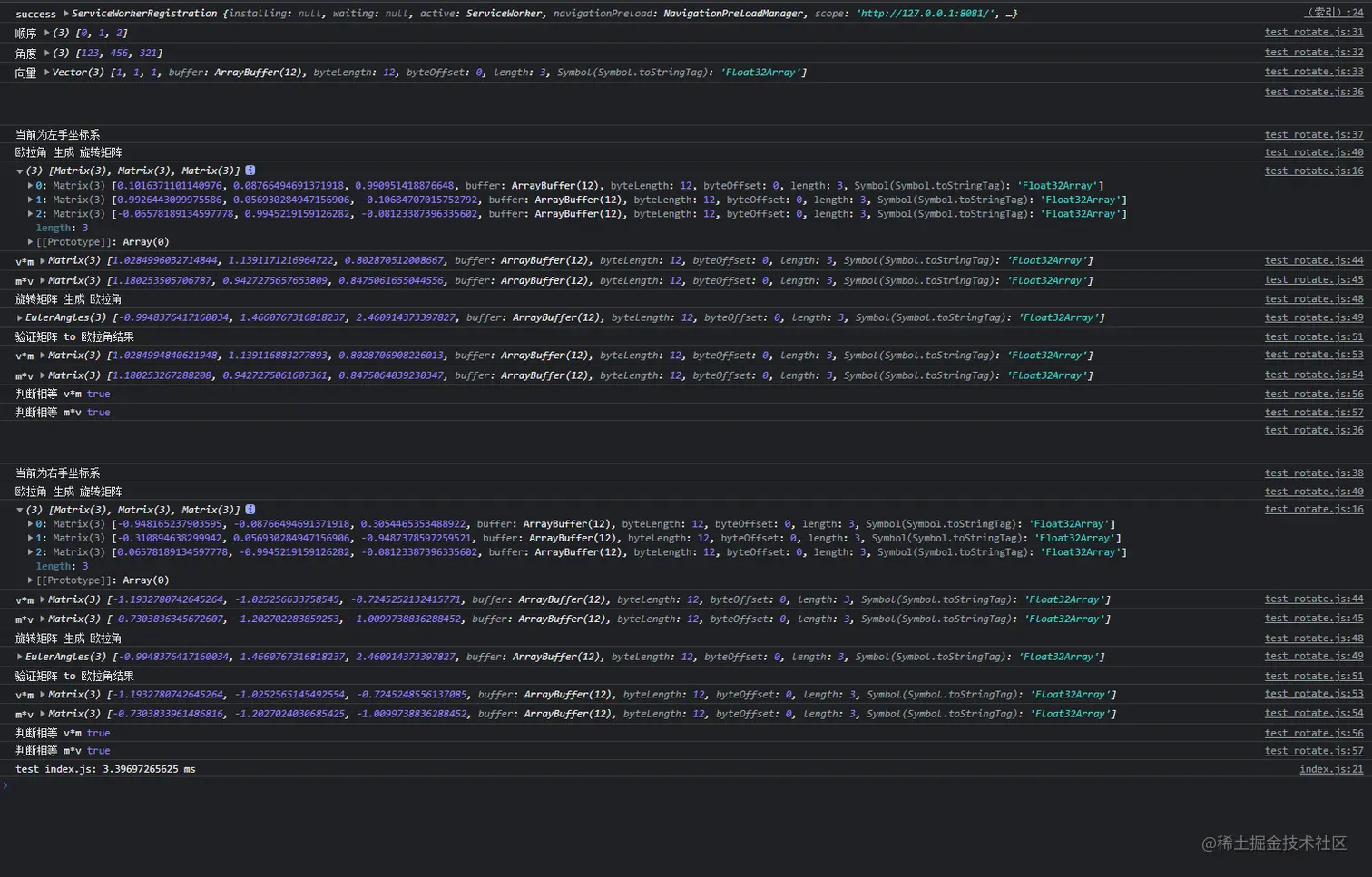Open source link test_rotate.js:38
The image size is (1372, 877).
tap(1314, 473)
